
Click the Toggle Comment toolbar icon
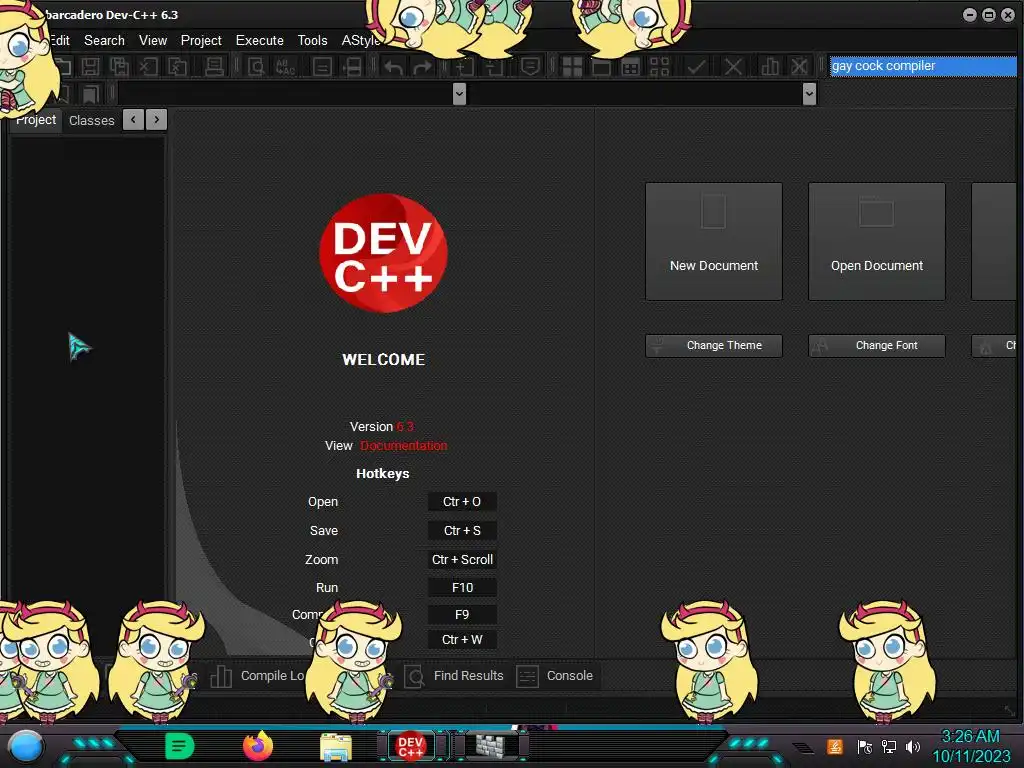pos(530,66)
